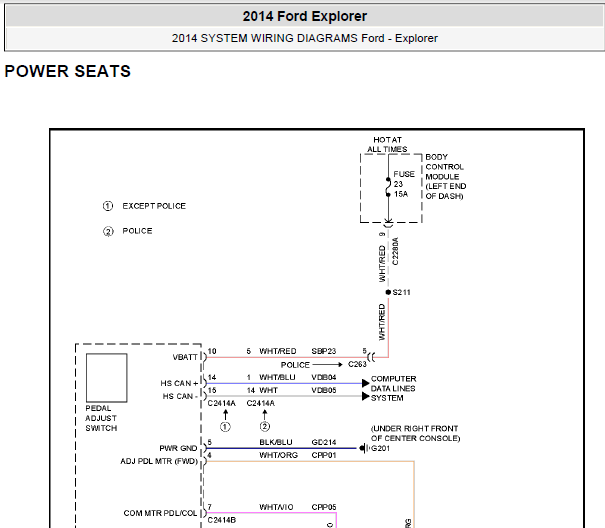605x528 pixels.
Task: Click the vertical WHT/RED label below S211
Action: pyautogui.click(x=382, y=322)
